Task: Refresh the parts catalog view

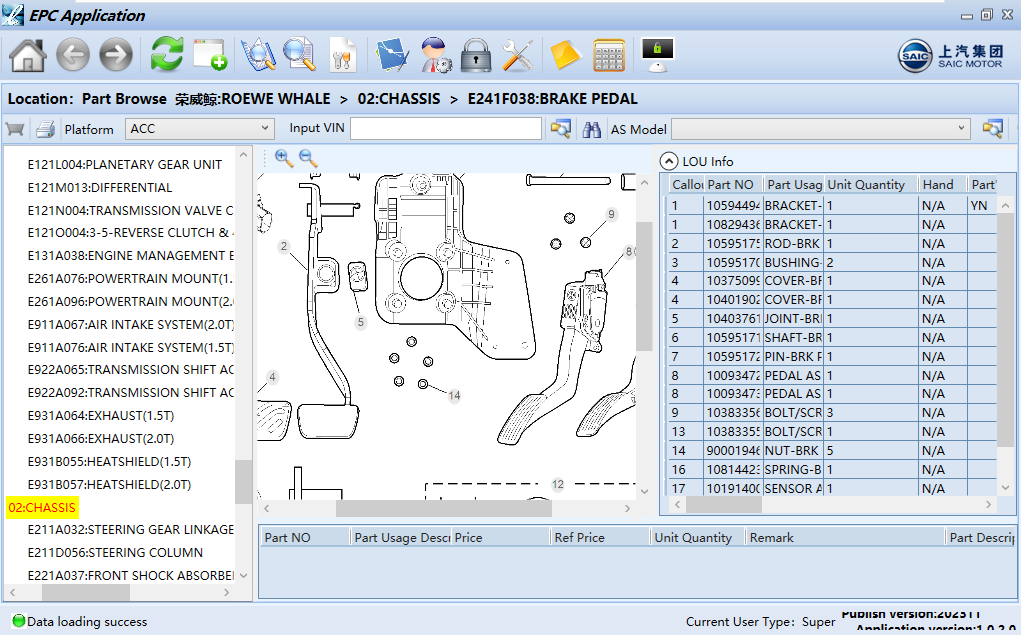Action: click(x=167, y=56)
